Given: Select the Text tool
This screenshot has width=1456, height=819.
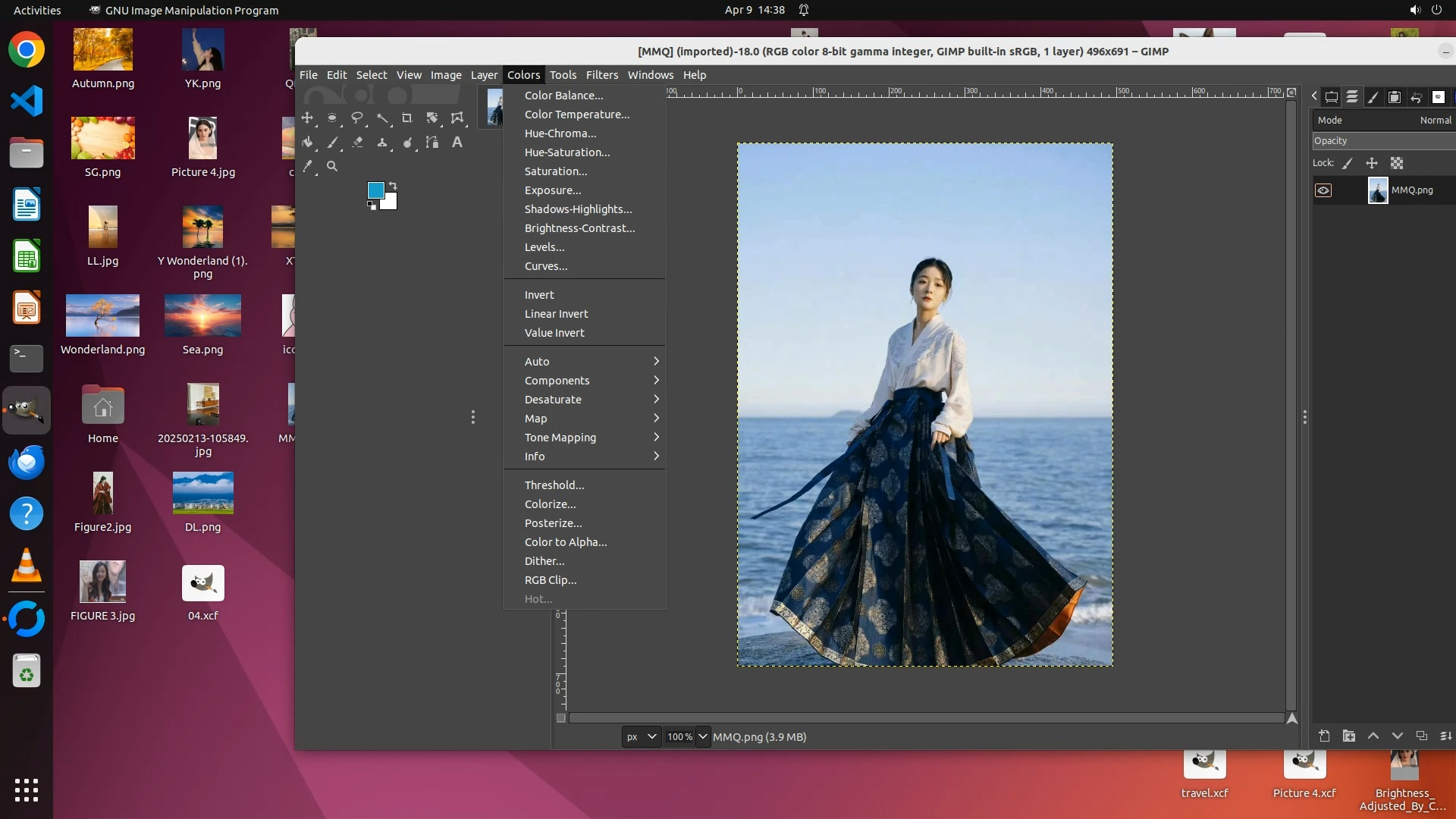Looking at the screenshot, I should (x=457, y=142).
